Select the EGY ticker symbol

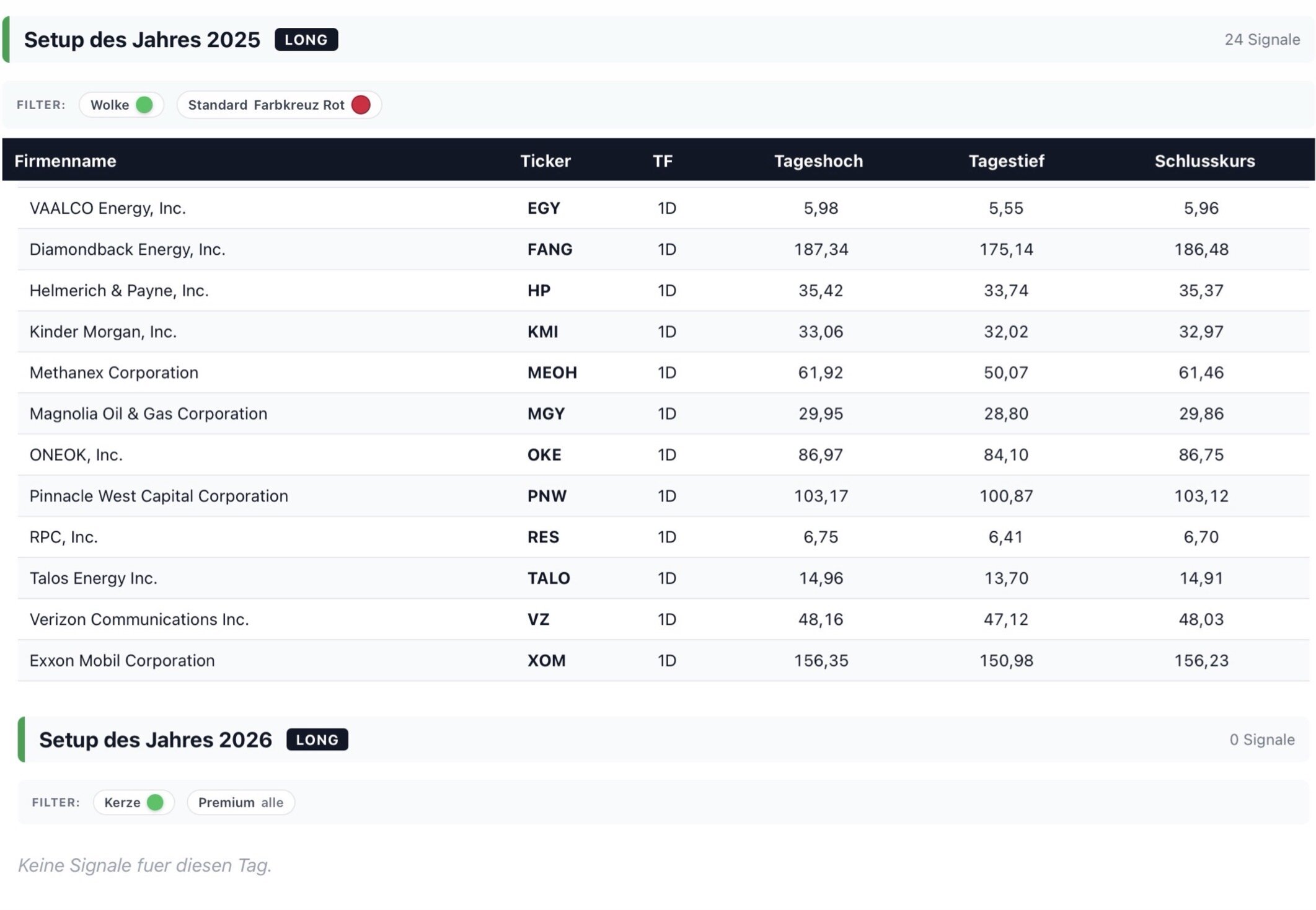(x=544, y=208)
